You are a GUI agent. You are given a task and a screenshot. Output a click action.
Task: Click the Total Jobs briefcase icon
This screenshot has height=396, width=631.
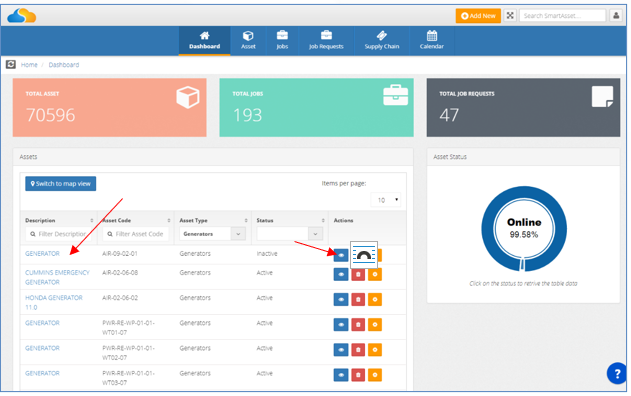point(395,95)
